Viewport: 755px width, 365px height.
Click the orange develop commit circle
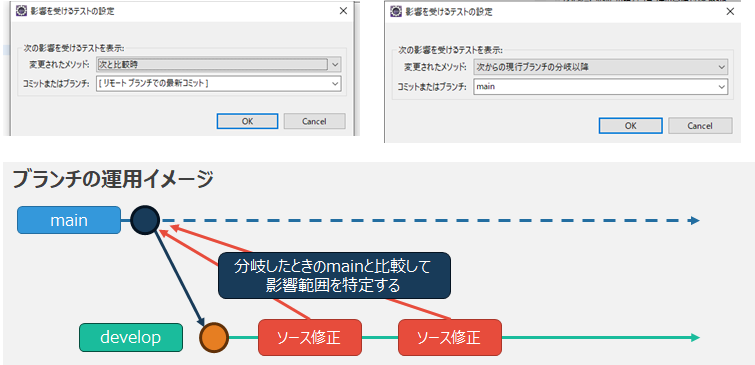pos(214,337)
